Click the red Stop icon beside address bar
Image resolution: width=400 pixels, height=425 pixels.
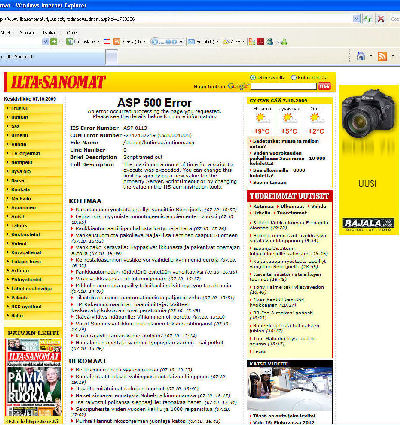tap(380, 19)
